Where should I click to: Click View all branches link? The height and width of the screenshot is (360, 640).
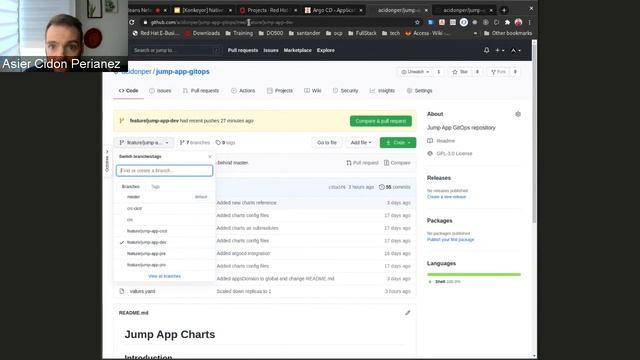164,276
